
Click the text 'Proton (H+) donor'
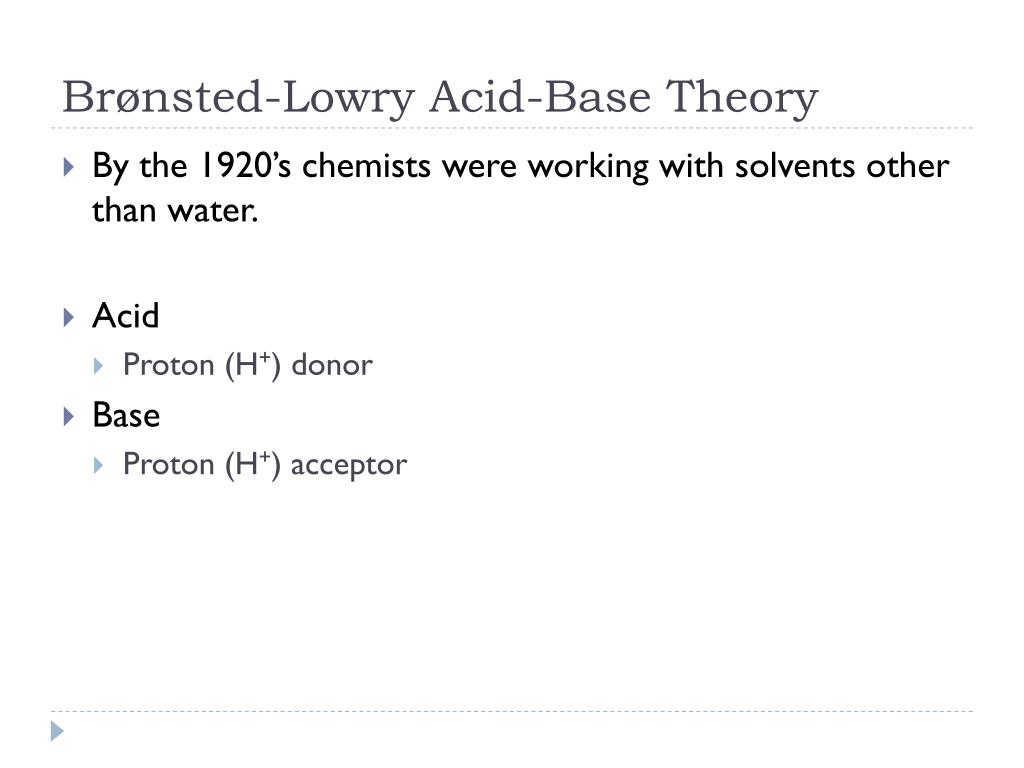click(248, 365)
